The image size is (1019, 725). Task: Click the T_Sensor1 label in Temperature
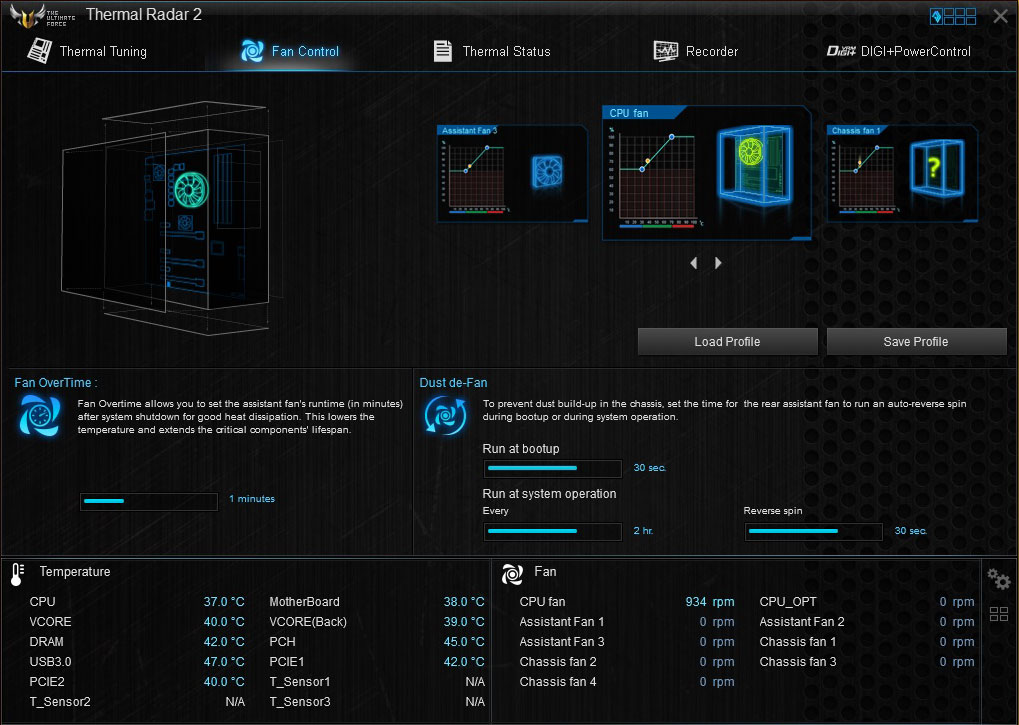[x=300, y=682]
